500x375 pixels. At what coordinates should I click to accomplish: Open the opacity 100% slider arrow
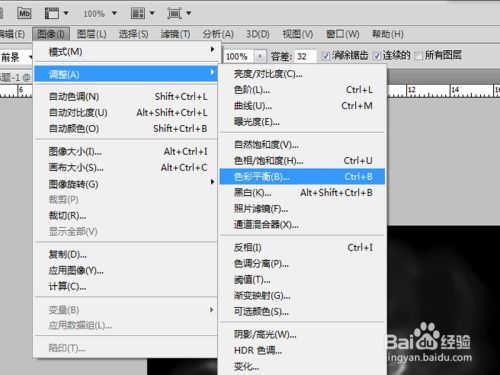click(x=260, y=56)
